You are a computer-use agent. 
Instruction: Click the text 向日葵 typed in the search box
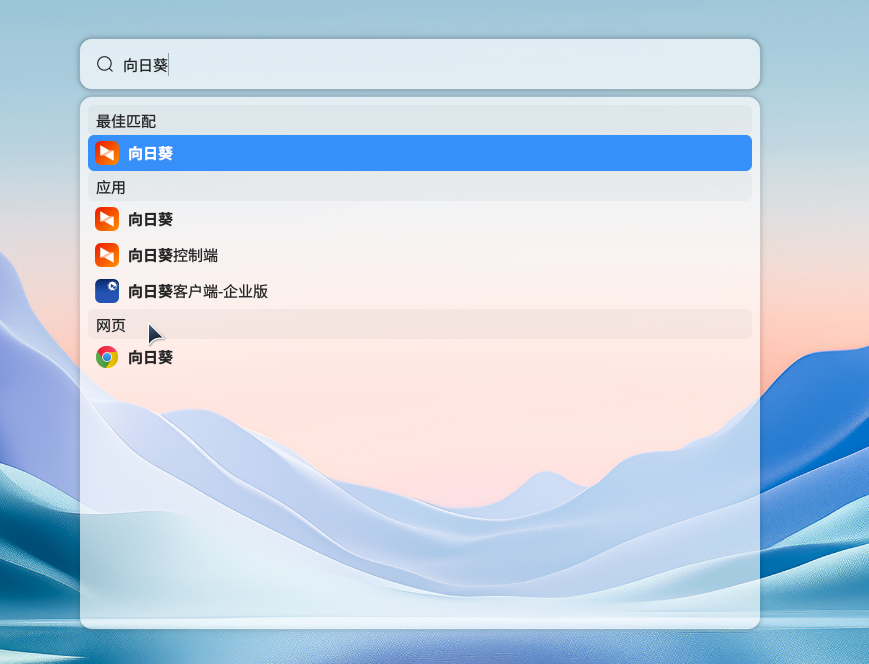(145, 63)
